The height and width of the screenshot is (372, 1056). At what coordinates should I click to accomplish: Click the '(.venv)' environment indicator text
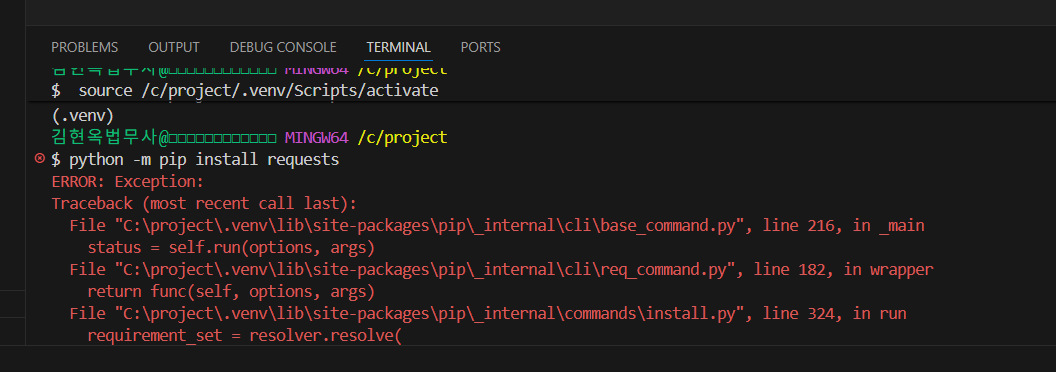click(83, 115)
